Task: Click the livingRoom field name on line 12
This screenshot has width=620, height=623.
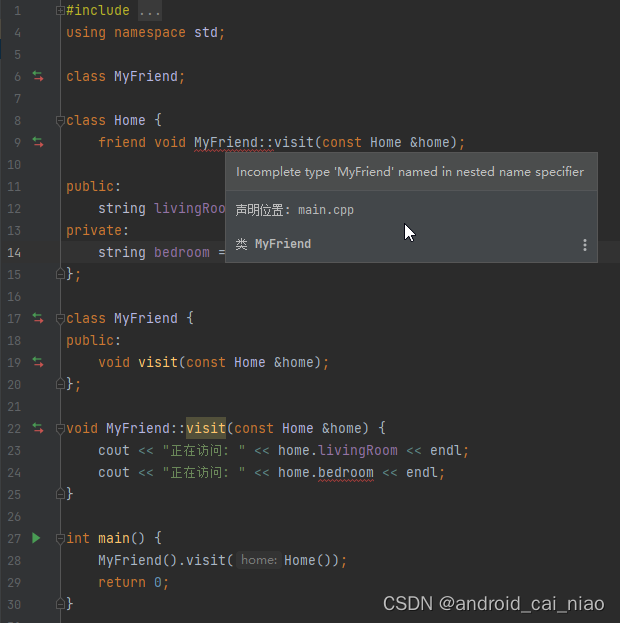Action: click(190, 209)
